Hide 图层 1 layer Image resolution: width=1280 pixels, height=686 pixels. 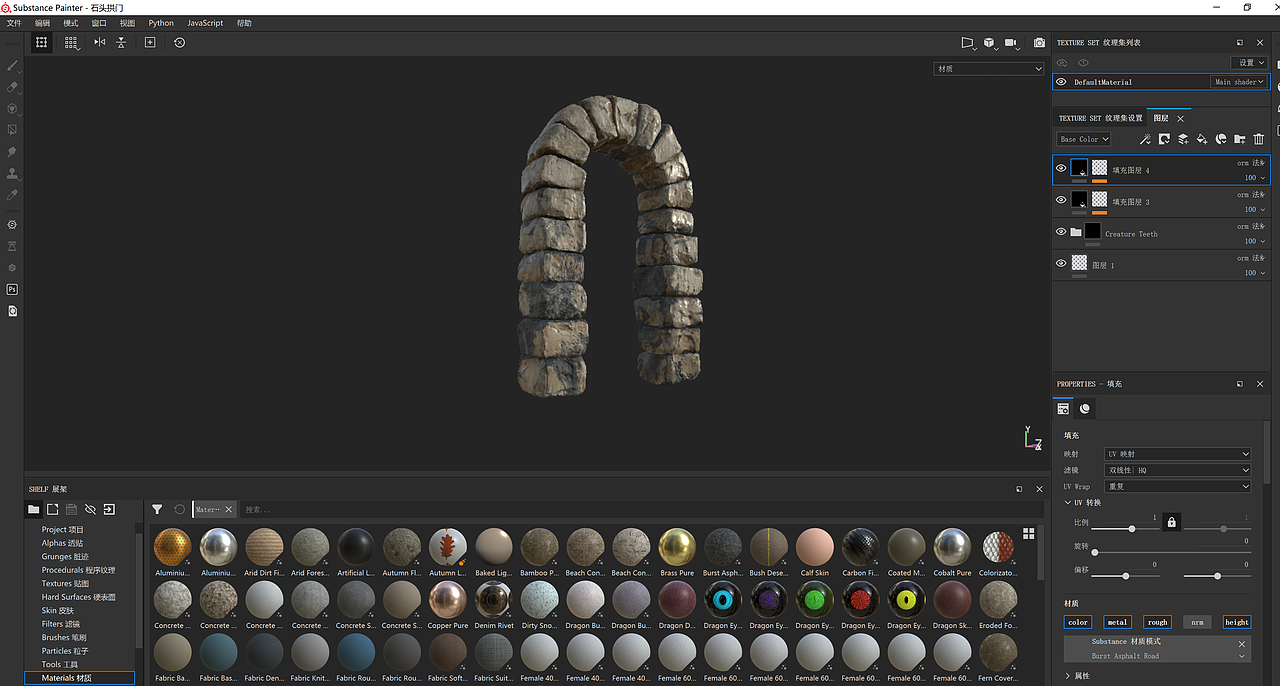click(x=1061, y=264)
